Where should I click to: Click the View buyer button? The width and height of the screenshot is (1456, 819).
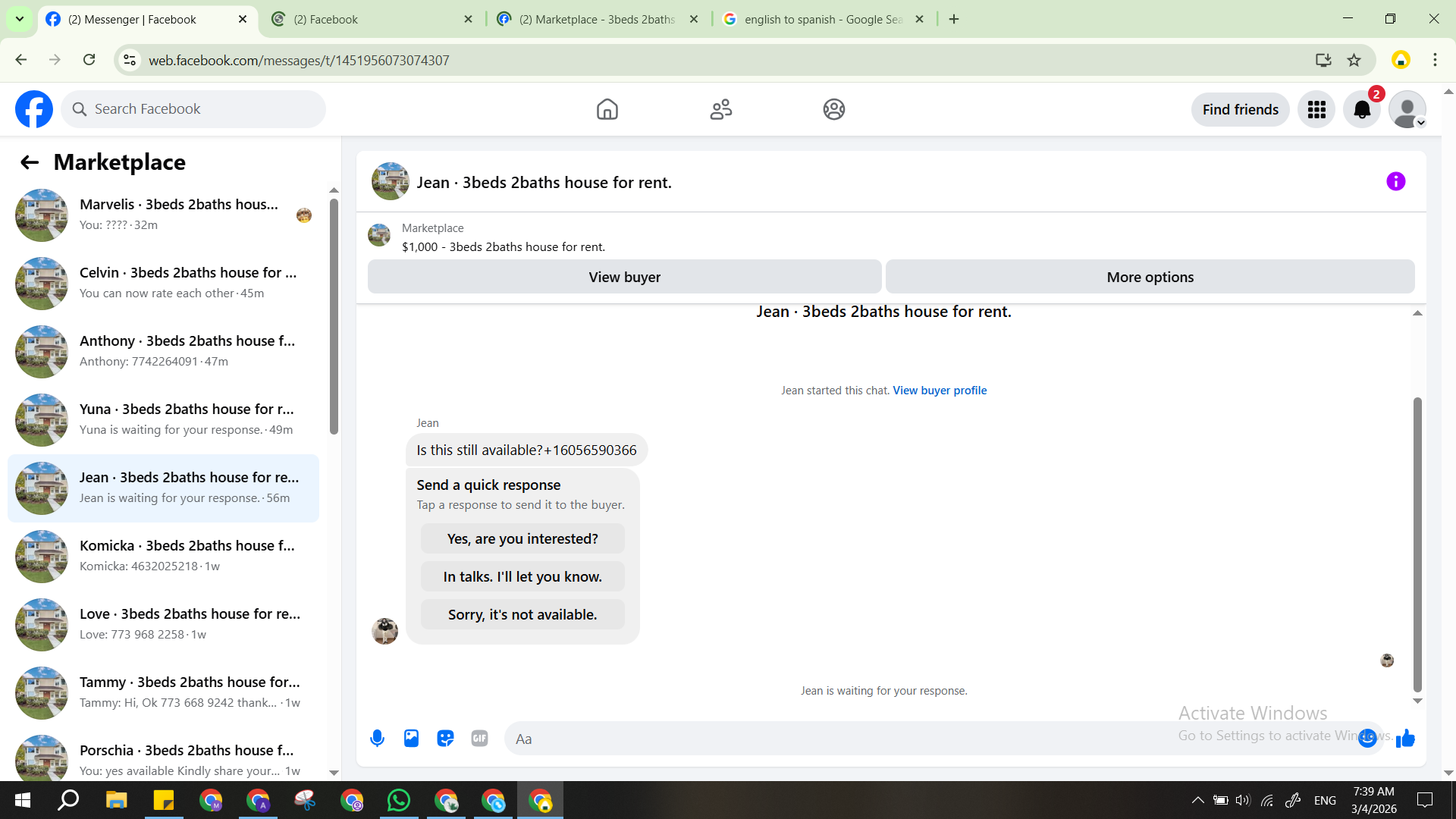tap(624, 277)
